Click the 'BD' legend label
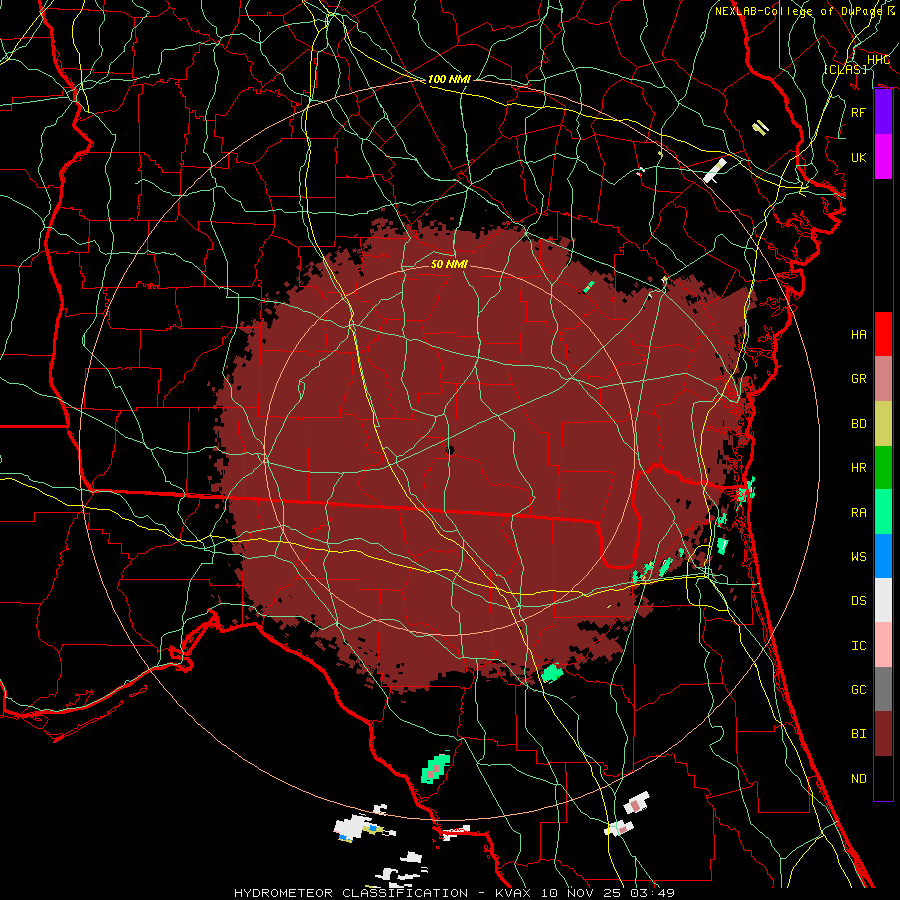 (858, 424)
